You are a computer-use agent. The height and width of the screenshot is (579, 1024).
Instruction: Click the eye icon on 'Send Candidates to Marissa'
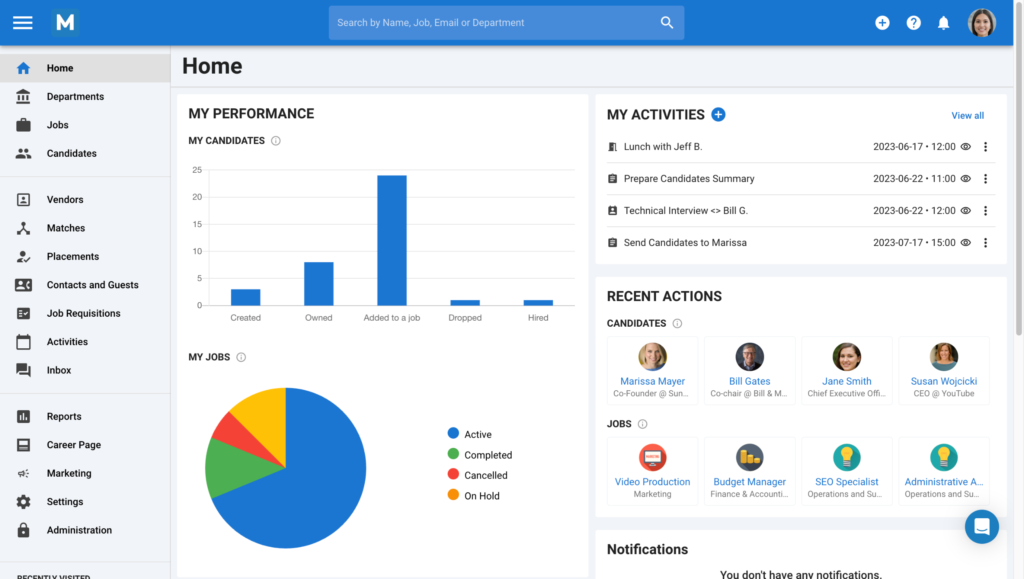pyautogui.click(x=965, y=242)
